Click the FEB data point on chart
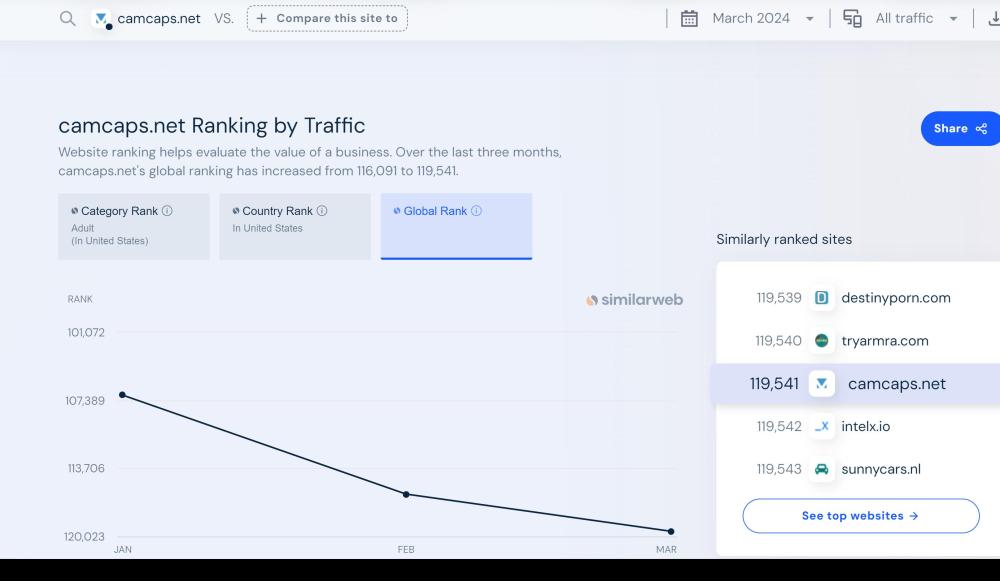The height and width of the screenshot is (581, 1000). coord(406,494)
